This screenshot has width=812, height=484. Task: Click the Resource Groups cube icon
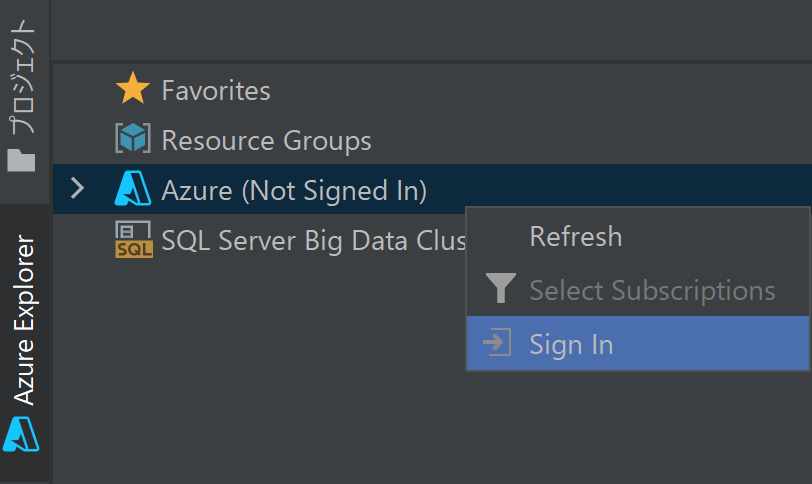(132, 140)
